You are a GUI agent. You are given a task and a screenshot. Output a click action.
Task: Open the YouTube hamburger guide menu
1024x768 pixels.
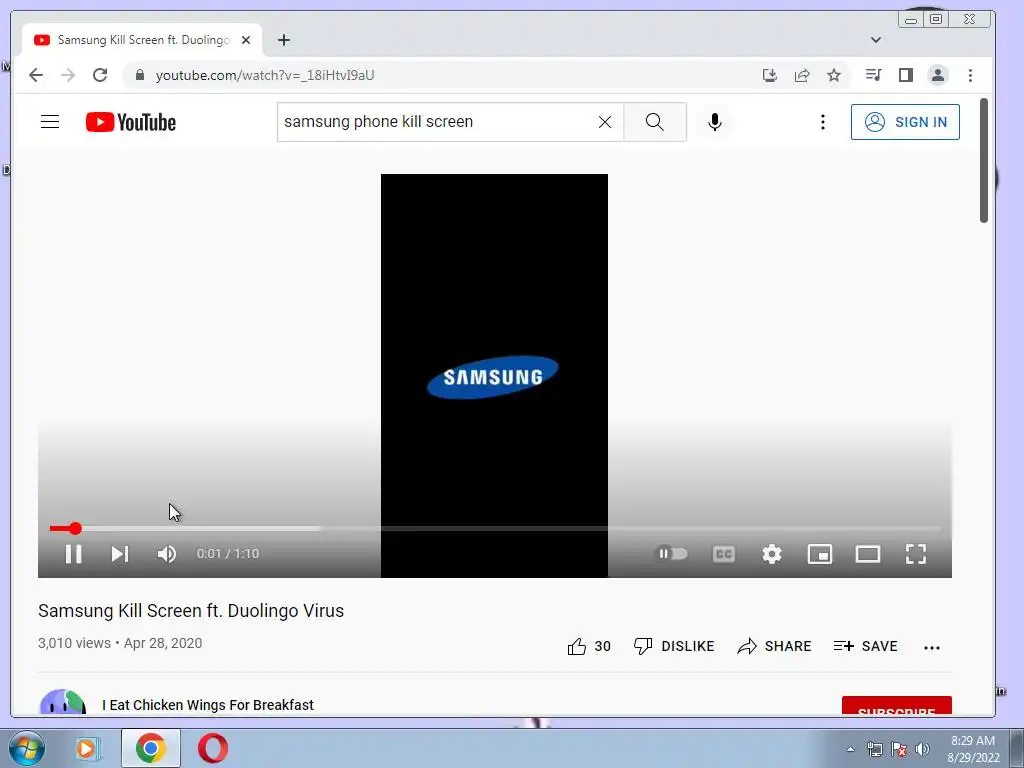point(50,121)
